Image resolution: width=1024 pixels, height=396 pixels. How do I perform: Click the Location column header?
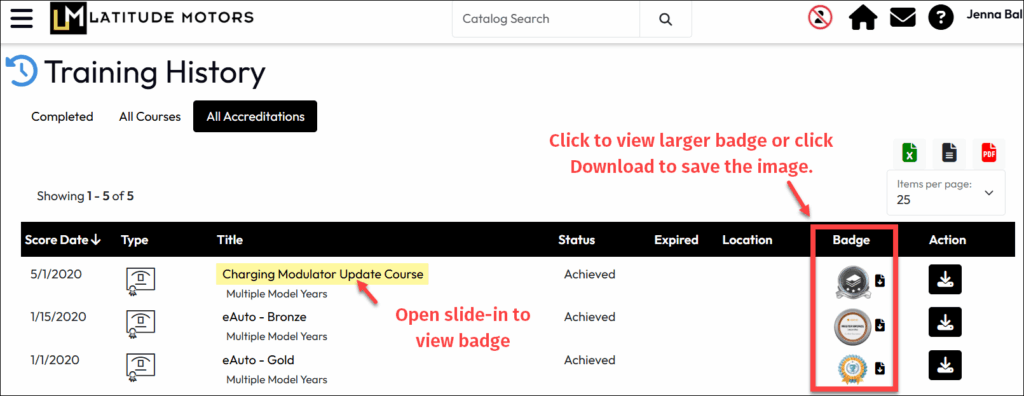click(747, 240)
